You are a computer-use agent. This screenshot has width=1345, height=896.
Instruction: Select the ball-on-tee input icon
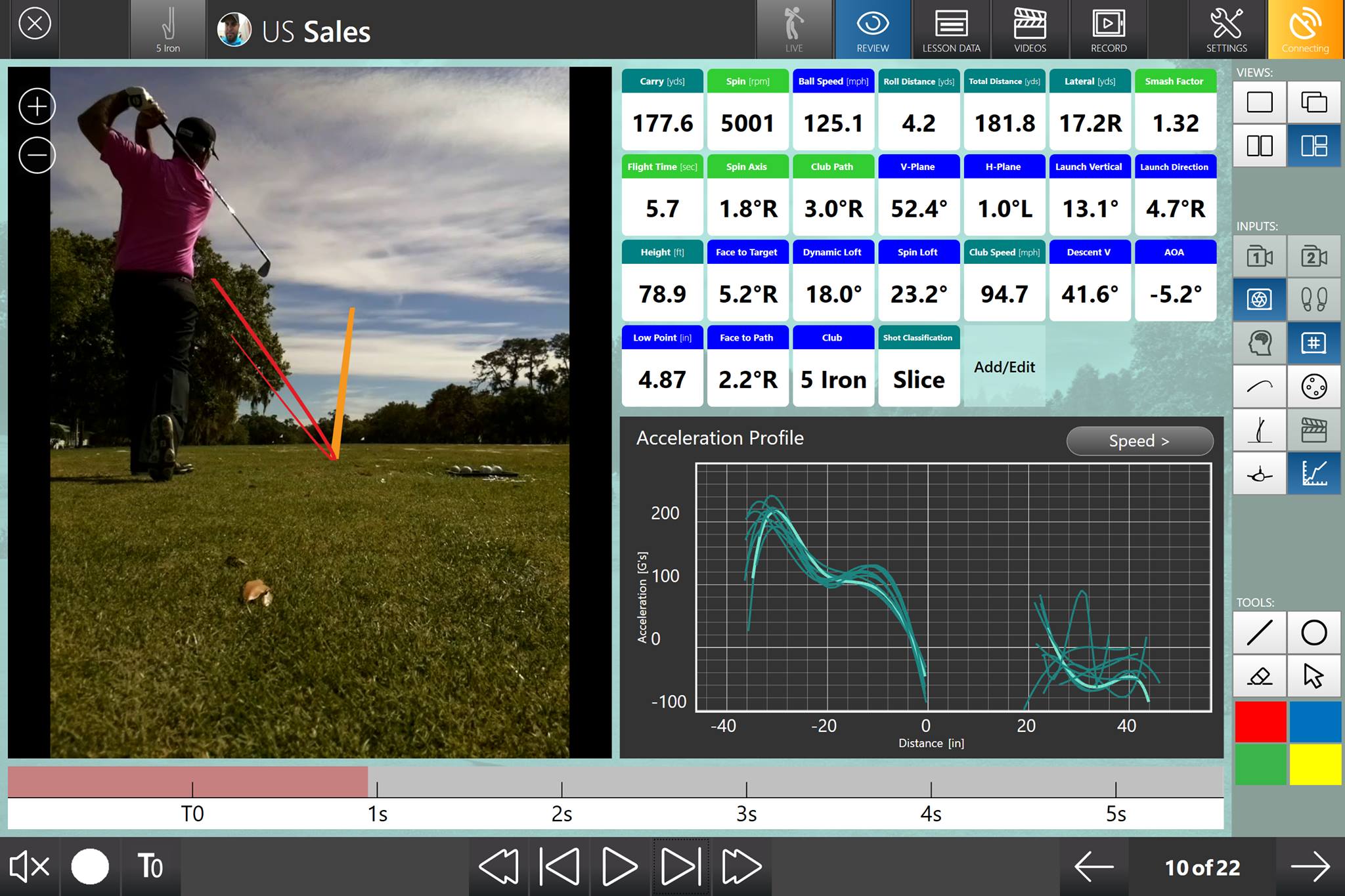tap(1259, 473)
